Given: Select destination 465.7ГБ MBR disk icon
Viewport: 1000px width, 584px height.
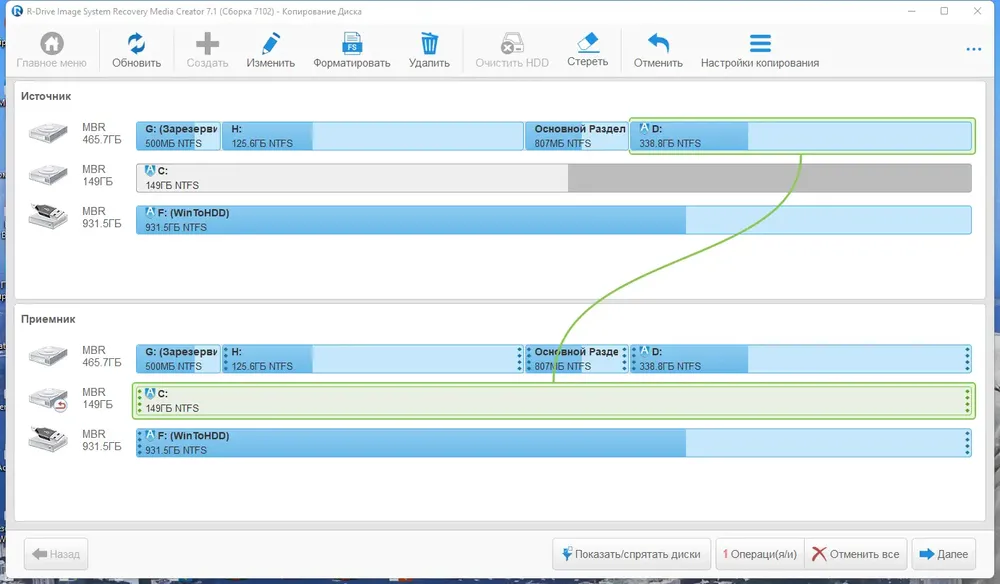Looking at the screenshot, I should tap(48, 356).
